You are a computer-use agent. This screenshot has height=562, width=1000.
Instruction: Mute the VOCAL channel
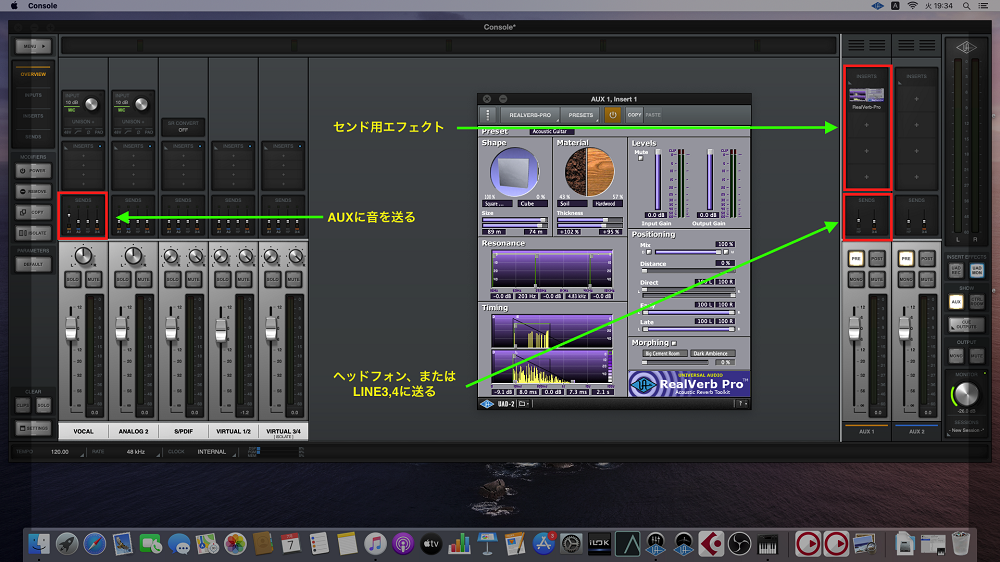coord(93,279)
